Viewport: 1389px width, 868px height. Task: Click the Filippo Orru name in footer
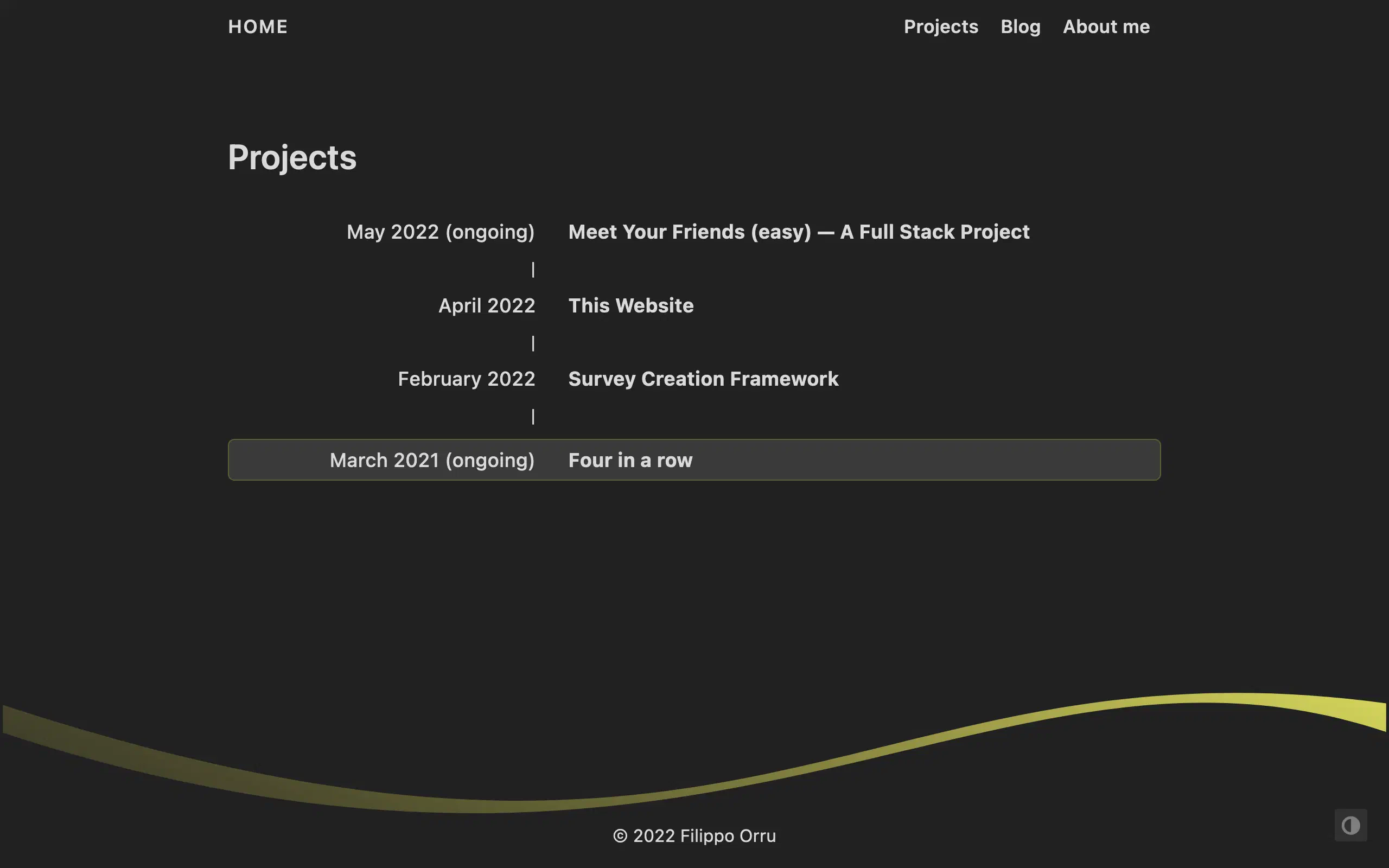[x=728, y=836]
